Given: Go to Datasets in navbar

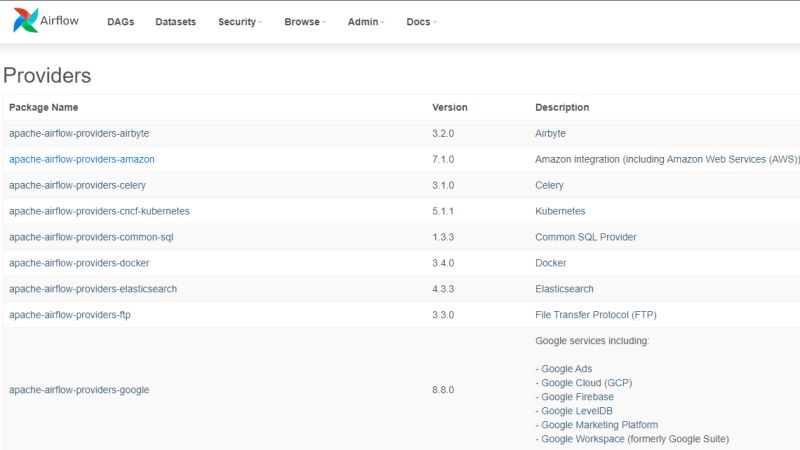Looking at the screenshot, I should click(x=176, y=22).
